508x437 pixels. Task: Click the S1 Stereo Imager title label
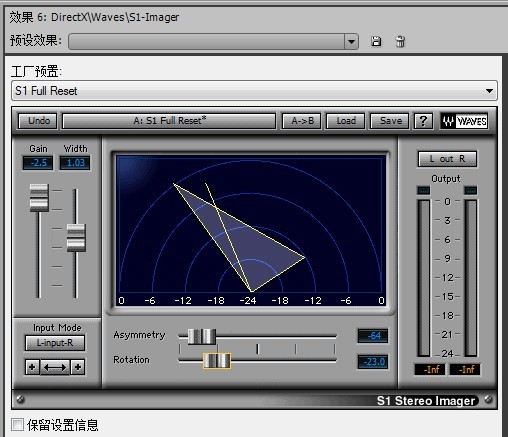click(x=426, y=400)
